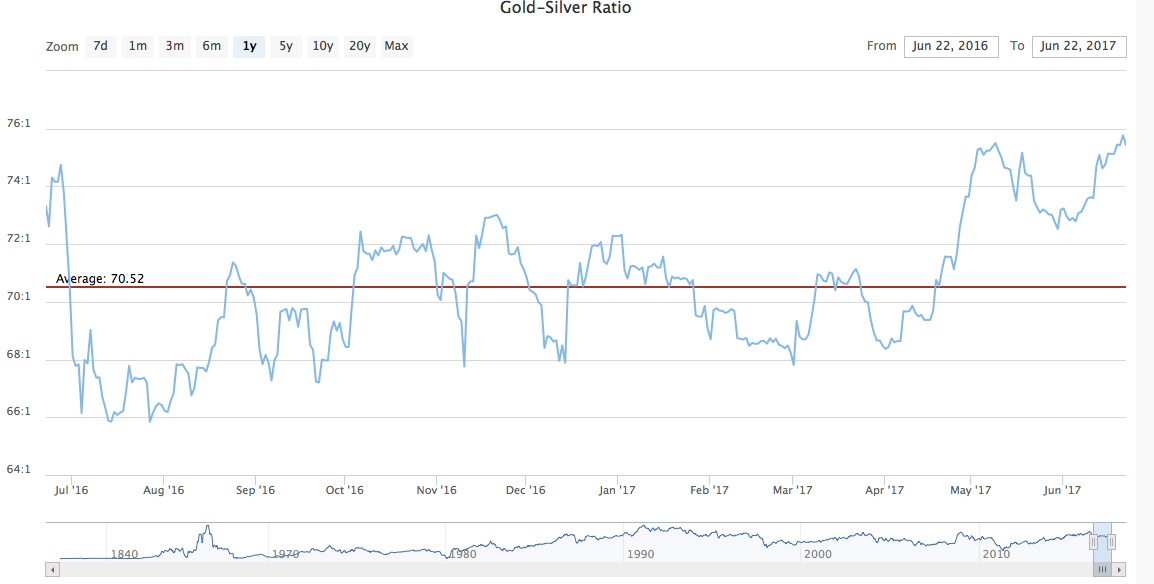
Task: Click 1990 in the navigator timeline
Action: [x=639, y=554]
